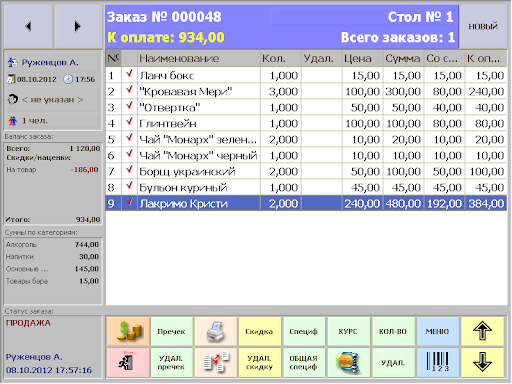512x384 pixels.
Task: Click the 'Сумма' column header
Action: tap(404, 58)
